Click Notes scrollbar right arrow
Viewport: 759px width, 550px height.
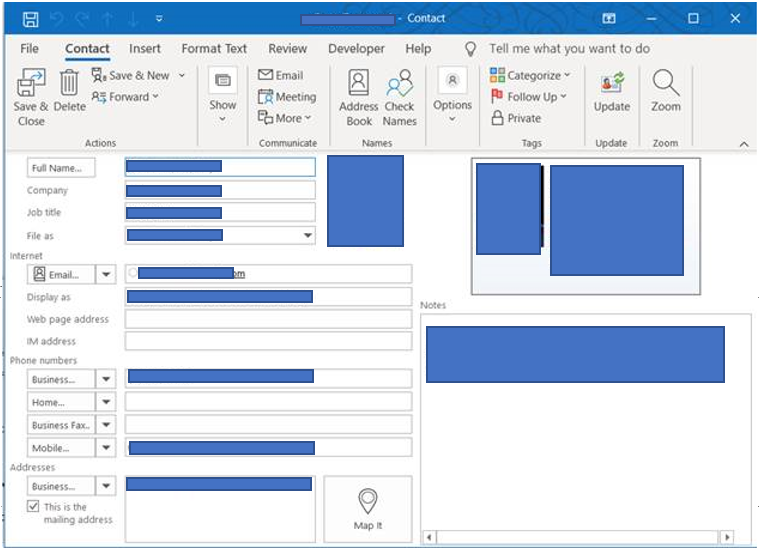pyautogui.click(x=726, y=537)
